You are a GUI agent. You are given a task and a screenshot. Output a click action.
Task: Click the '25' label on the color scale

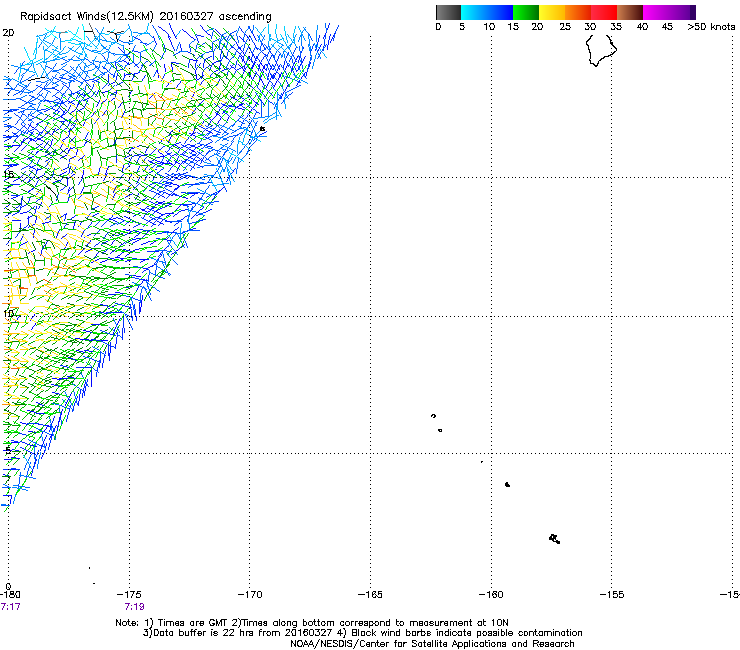[x=565, y=27]
